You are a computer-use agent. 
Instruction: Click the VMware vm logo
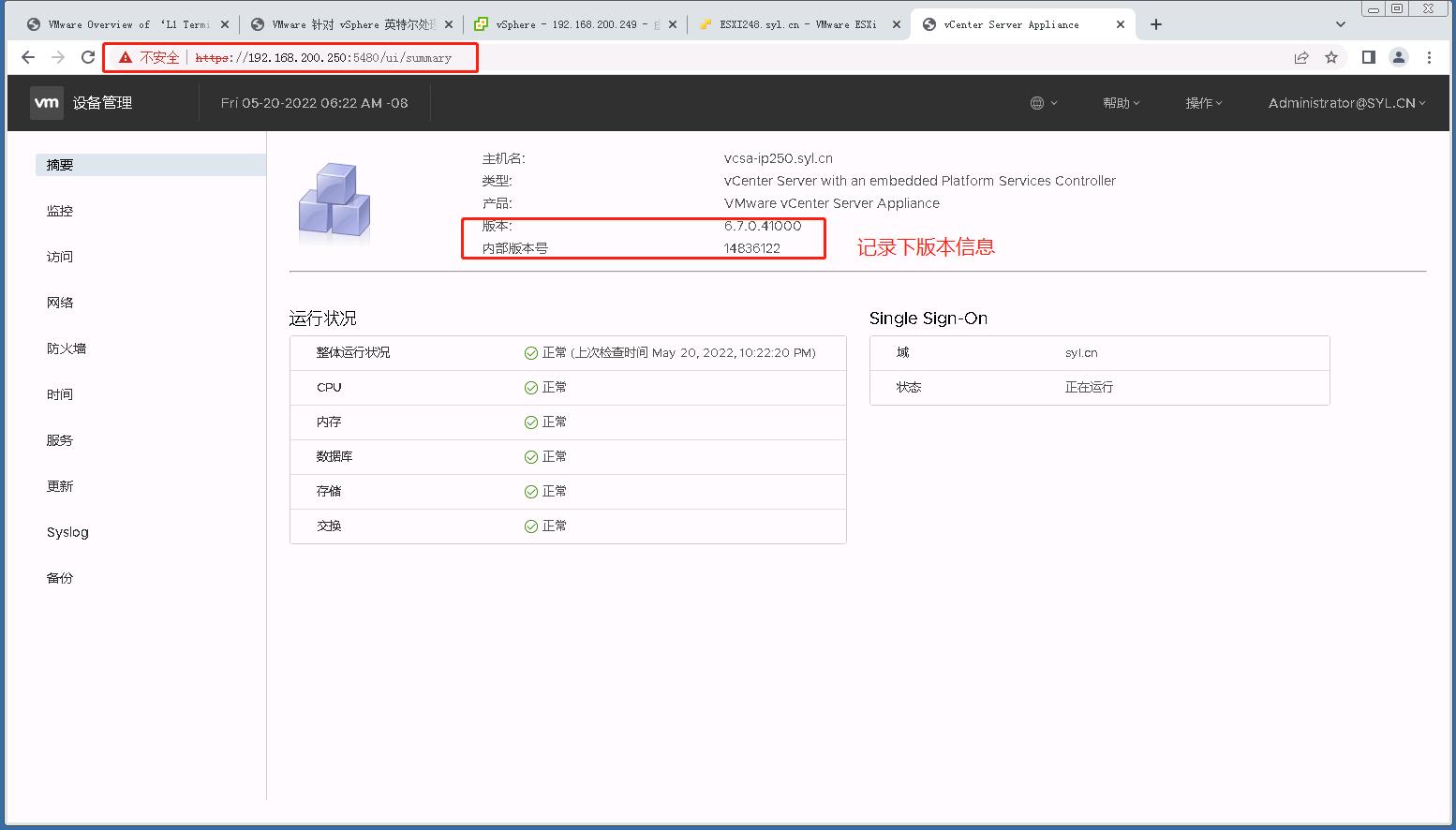[x=47, y=103]
